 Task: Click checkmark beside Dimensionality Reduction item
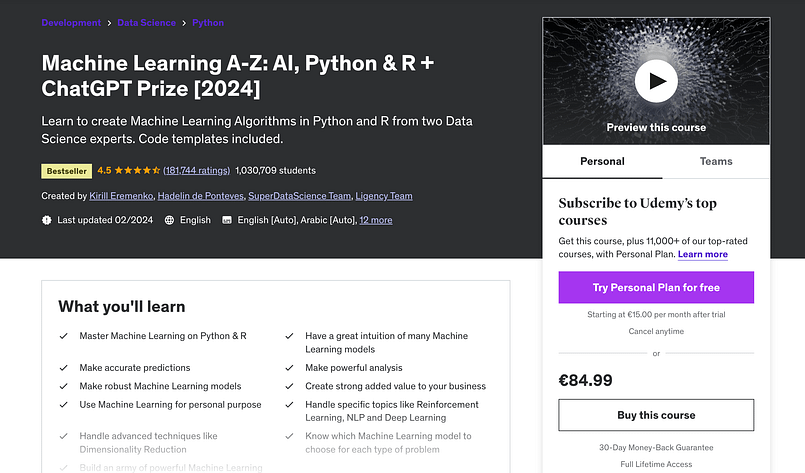tap(64, 436)
